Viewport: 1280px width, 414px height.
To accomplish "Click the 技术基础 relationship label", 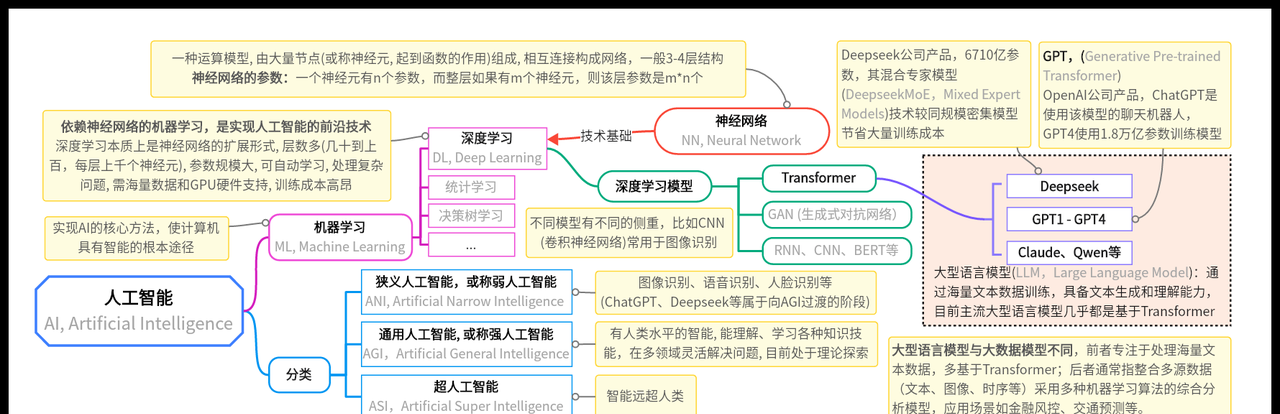I will tap(606, 136).
